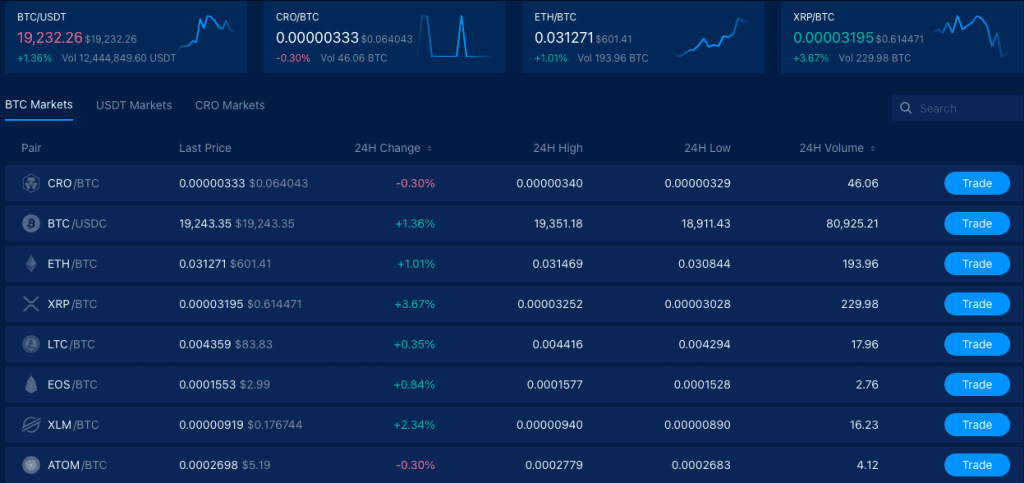Screen dimensions: 1024x483
Task: Click 24H high value 19,351.18
Action: point(558,224)
